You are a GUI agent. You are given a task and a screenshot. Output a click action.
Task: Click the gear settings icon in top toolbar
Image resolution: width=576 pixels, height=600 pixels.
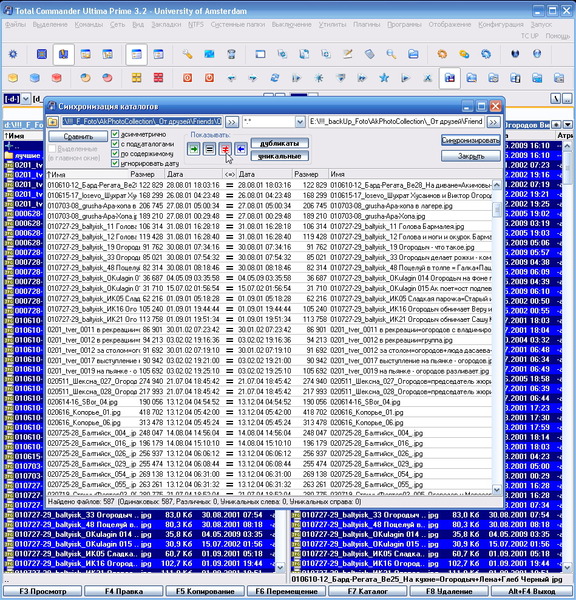pos(13,54)
